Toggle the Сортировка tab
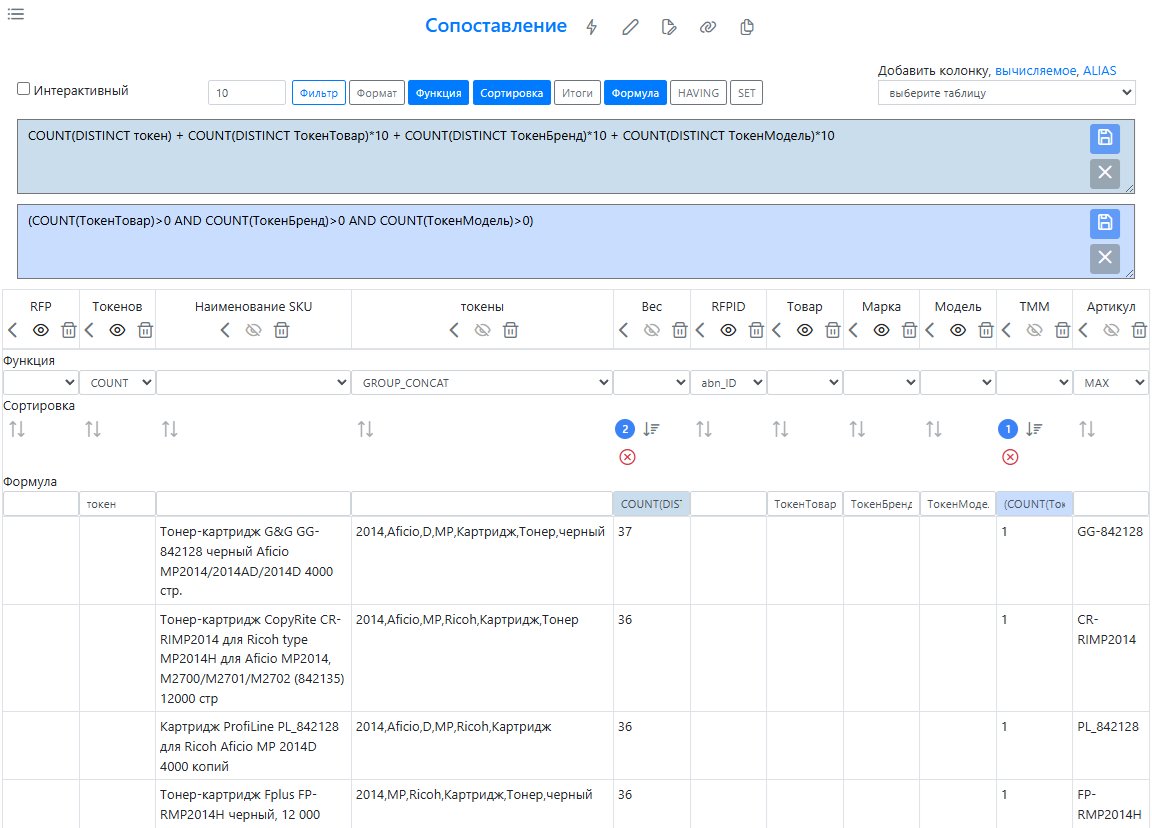The width and height of the screenshot is (1152, 828). click(511, 93)
